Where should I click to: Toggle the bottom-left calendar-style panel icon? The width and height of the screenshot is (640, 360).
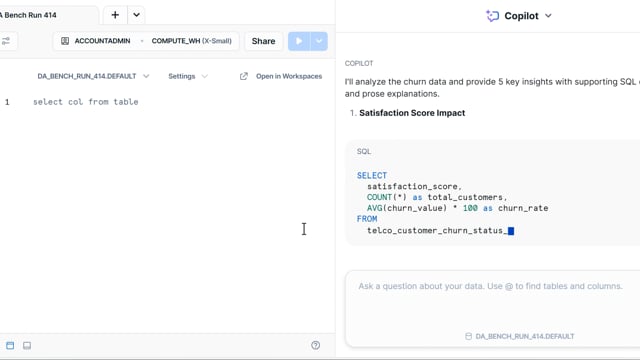click(10, 346)
